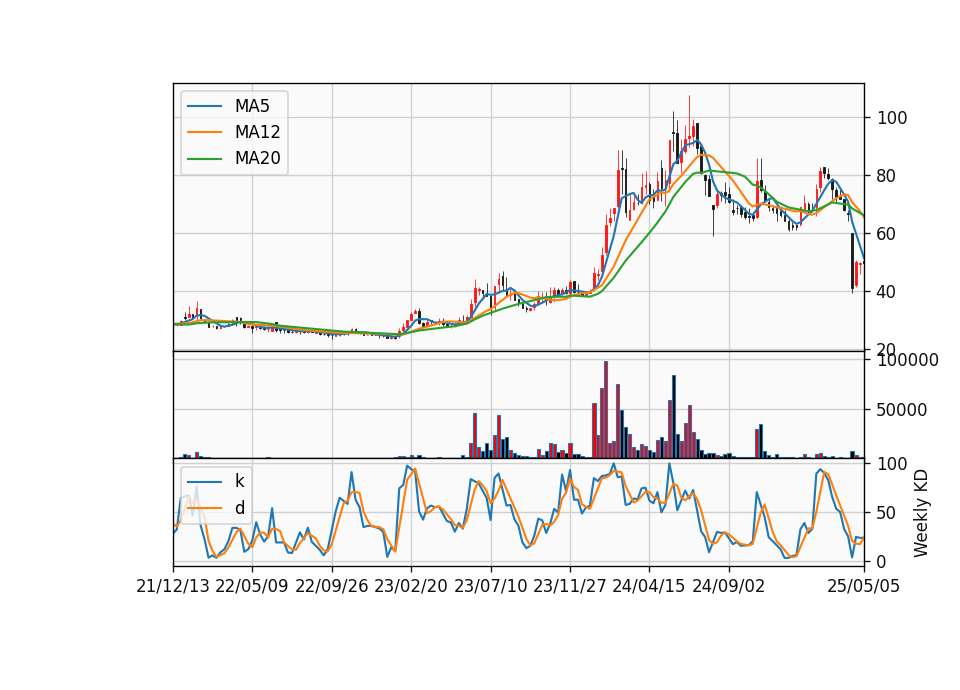
Task: Click the 22/09/26 date tick label
Action: [x=332, y=587]
